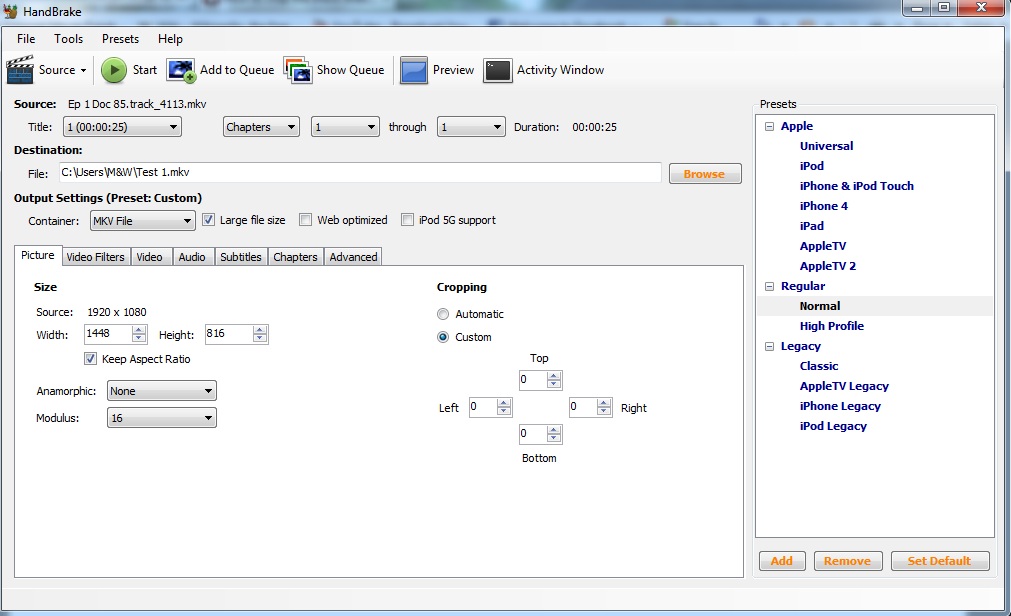Increase Left crop value spinner

pos(504,403)
